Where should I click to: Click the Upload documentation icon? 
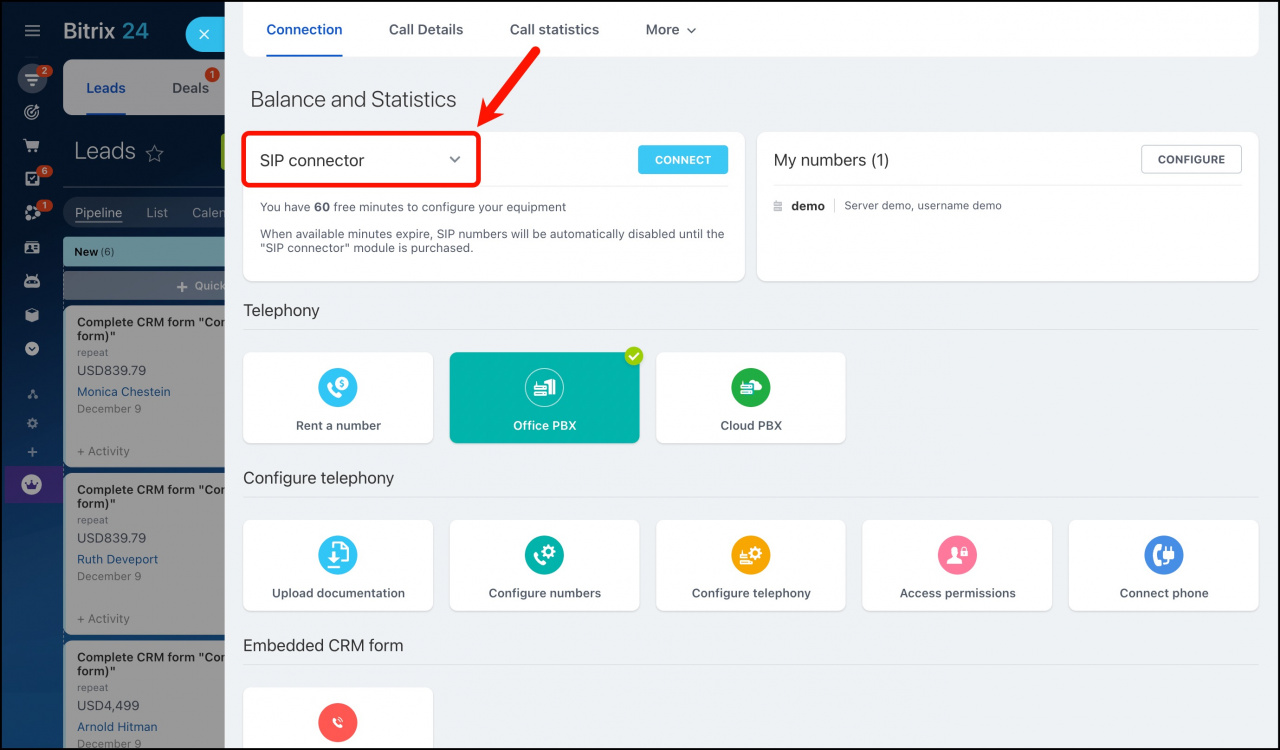tap(338, 554)
